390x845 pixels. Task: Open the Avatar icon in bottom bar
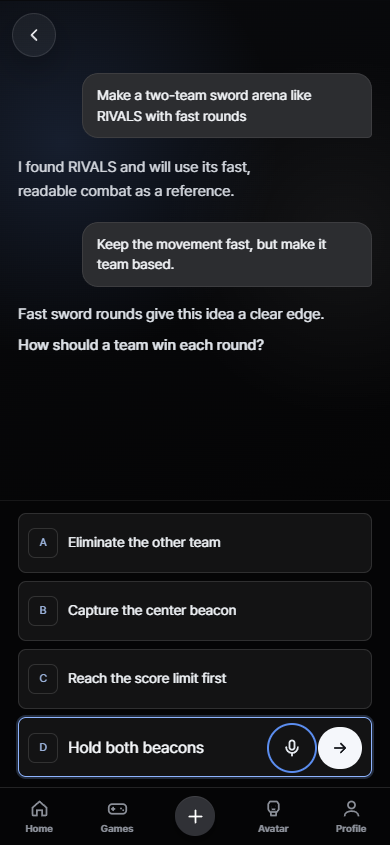click(273, 808)
